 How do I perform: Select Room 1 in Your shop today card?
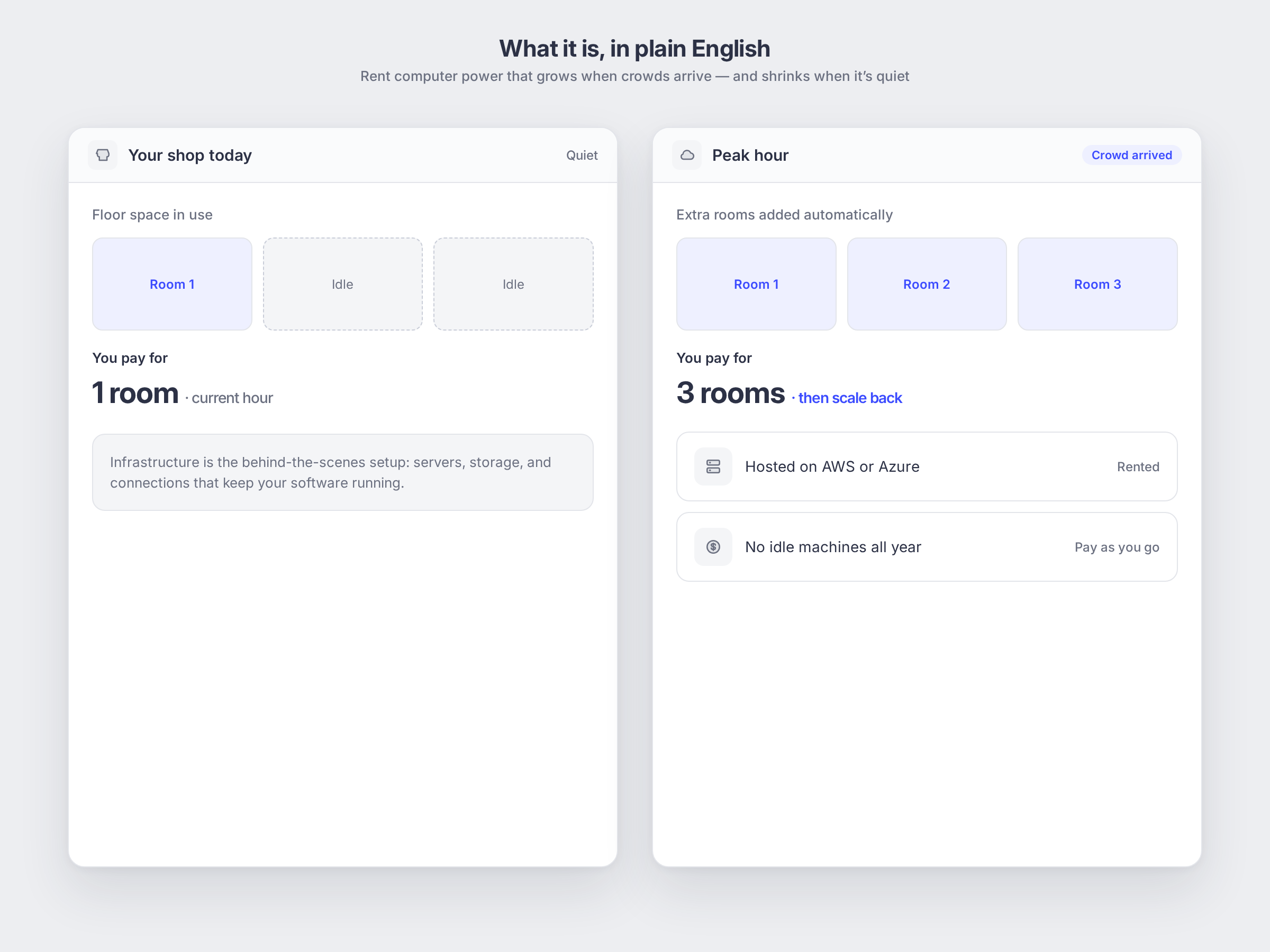pyautogui.click(x=172, y=284)
